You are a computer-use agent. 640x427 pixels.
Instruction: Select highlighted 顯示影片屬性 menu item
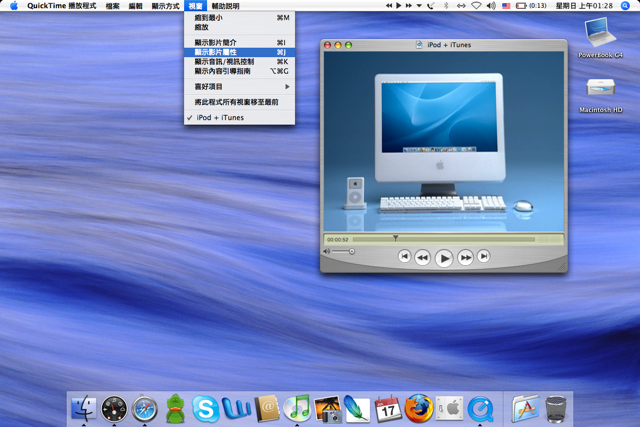tap(239, 52)
